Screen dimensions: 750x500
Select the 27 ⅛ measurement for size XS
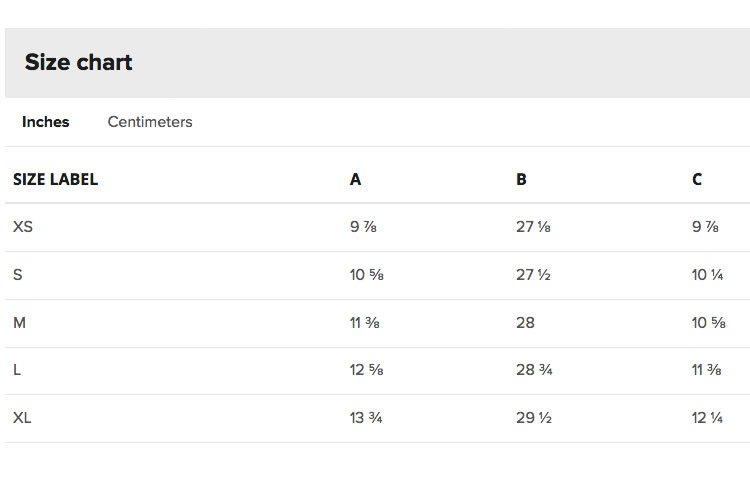click(533, 227)
